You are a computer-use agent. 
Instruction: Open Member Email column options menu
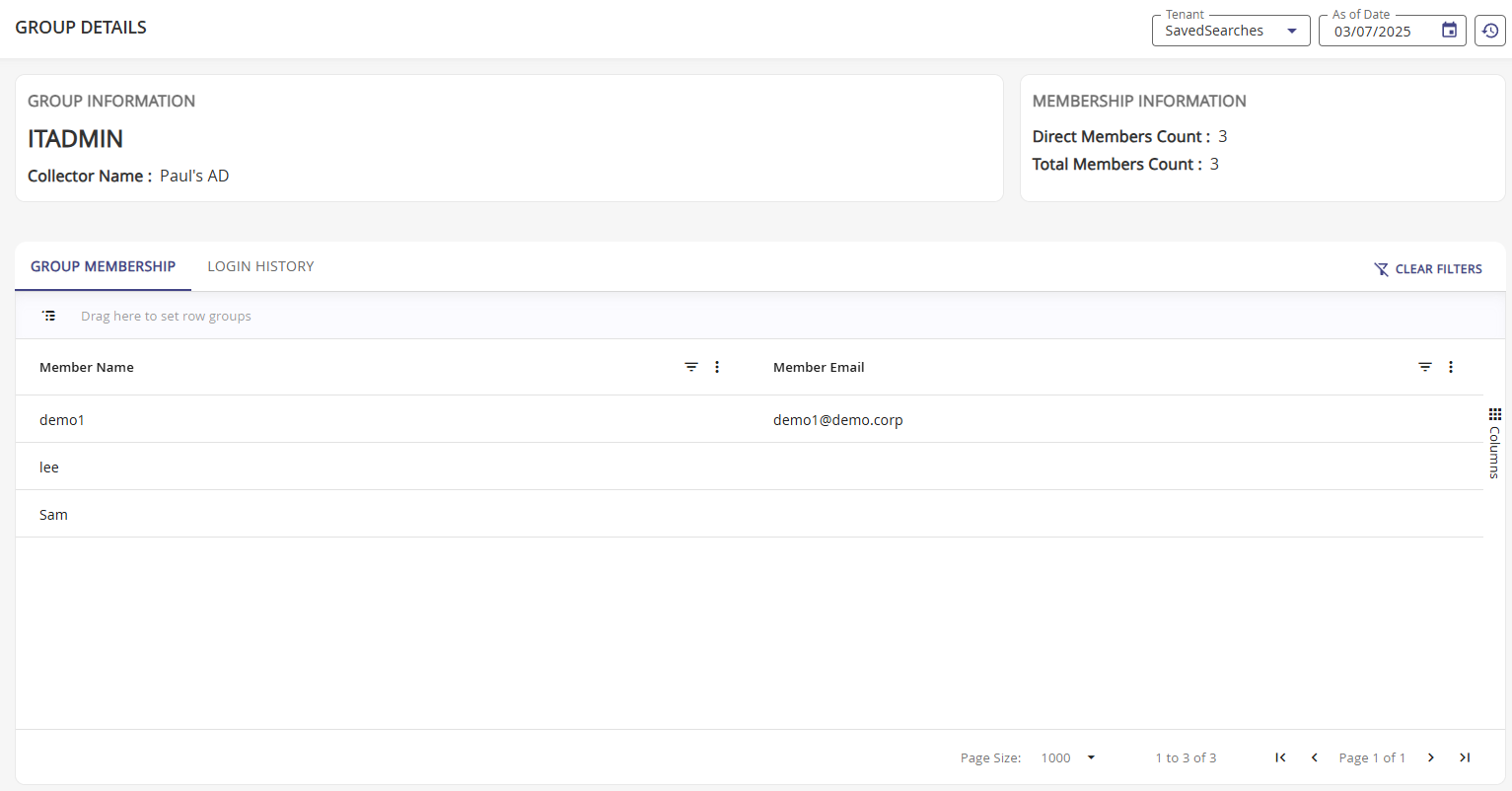point(1451,367)
